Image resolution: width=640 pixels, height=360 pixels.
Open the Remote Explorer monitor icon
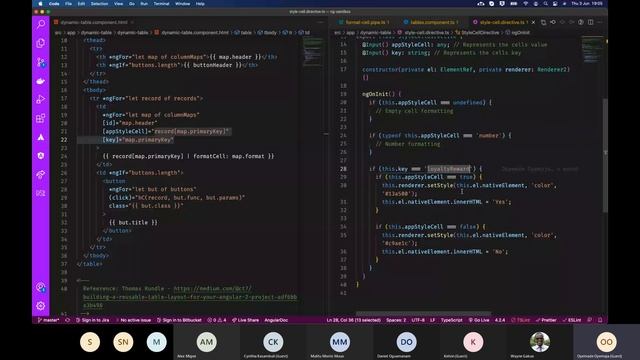tap(41, 193)
